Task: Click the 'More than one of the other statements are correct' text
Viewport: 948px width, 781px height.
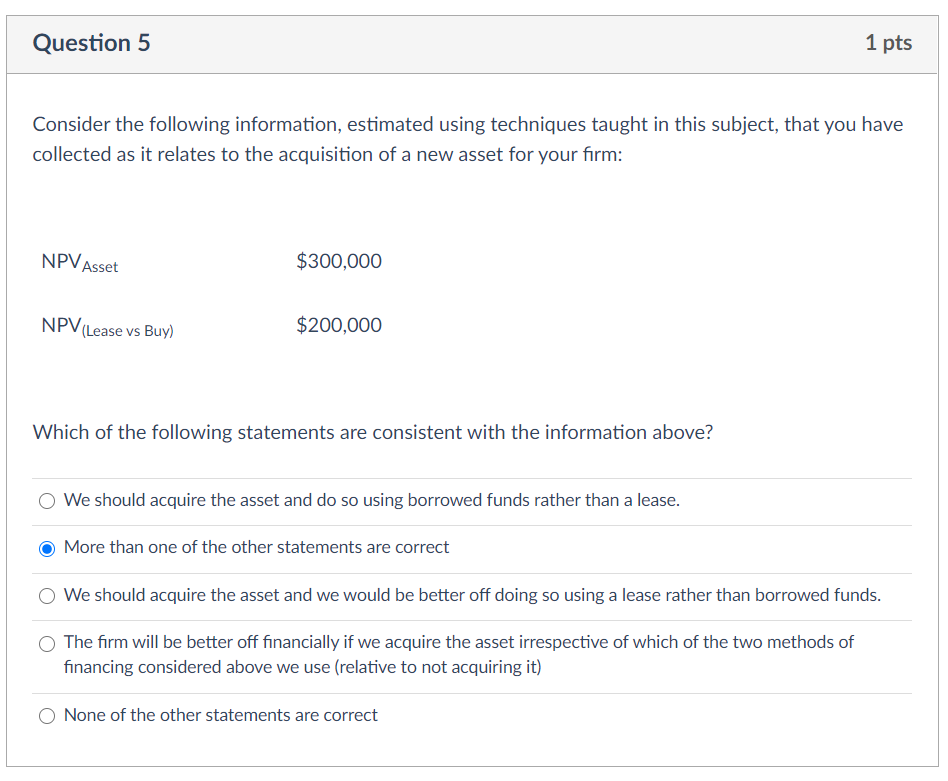Action: point(256,547)
